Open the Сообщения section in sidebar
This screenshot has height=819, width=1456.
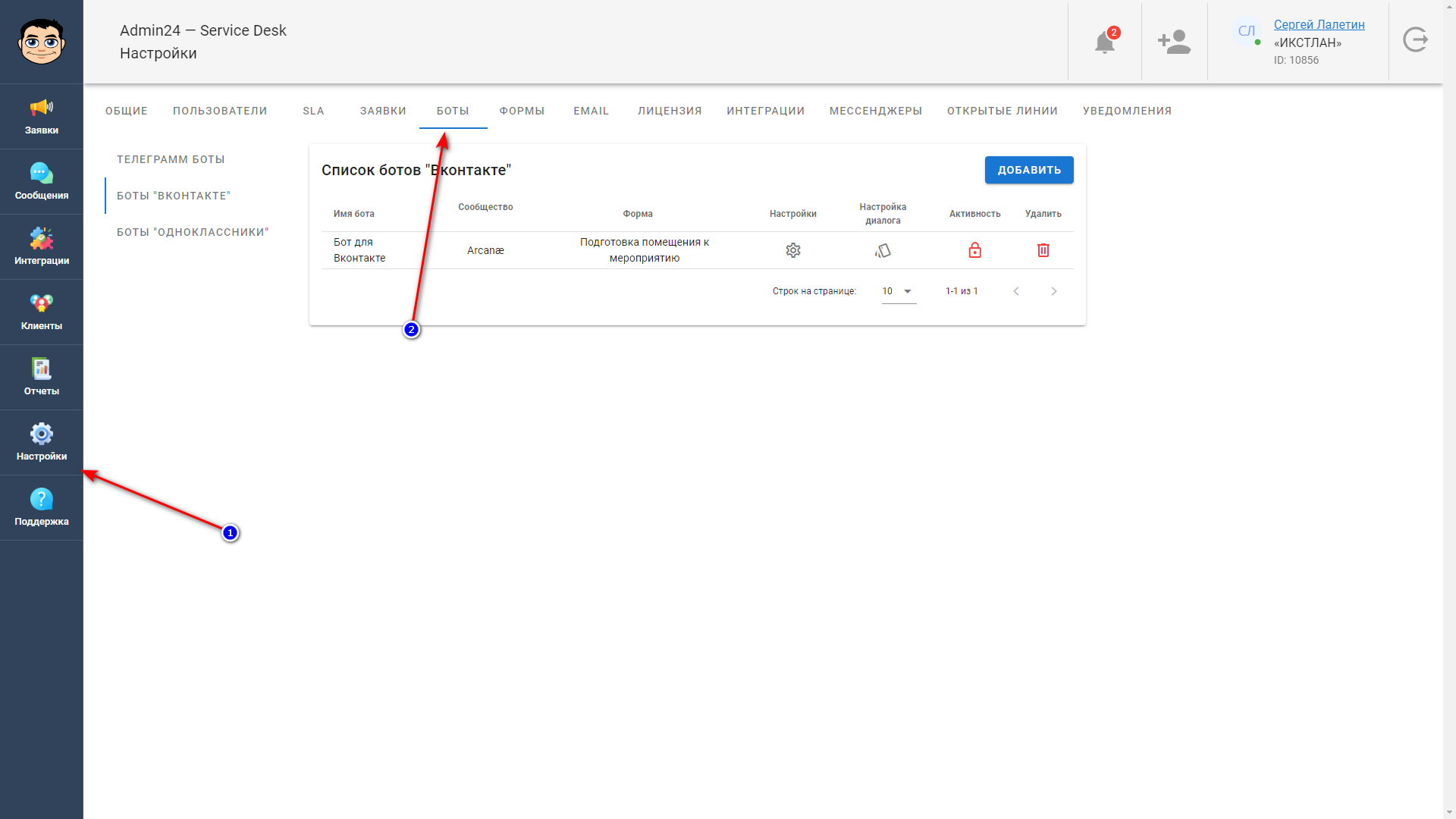tap(42, 182)
